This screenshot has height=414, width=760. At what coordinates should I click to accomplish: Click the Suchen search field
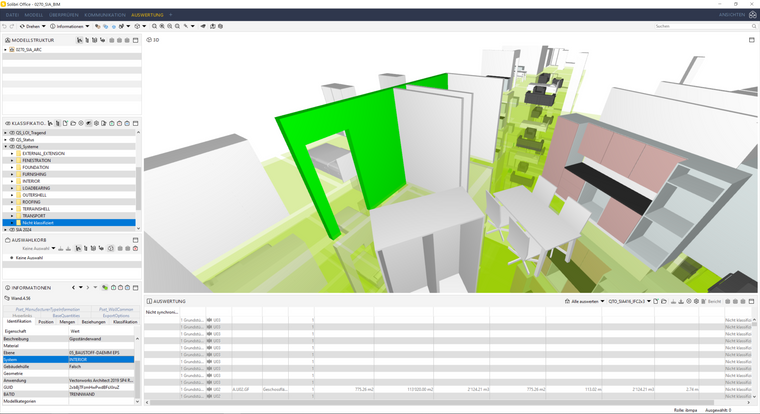click(x=705, y=26)
